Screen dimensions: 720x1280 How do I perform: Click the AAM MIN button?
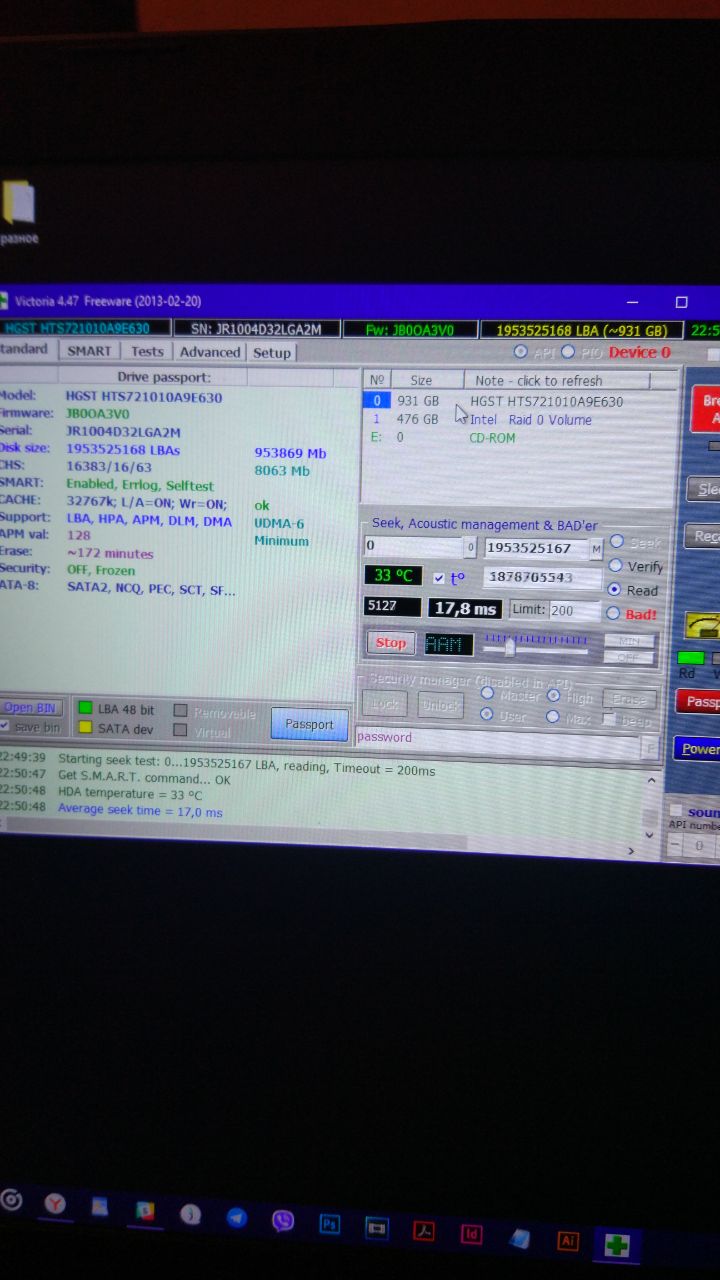pos(629,641)
